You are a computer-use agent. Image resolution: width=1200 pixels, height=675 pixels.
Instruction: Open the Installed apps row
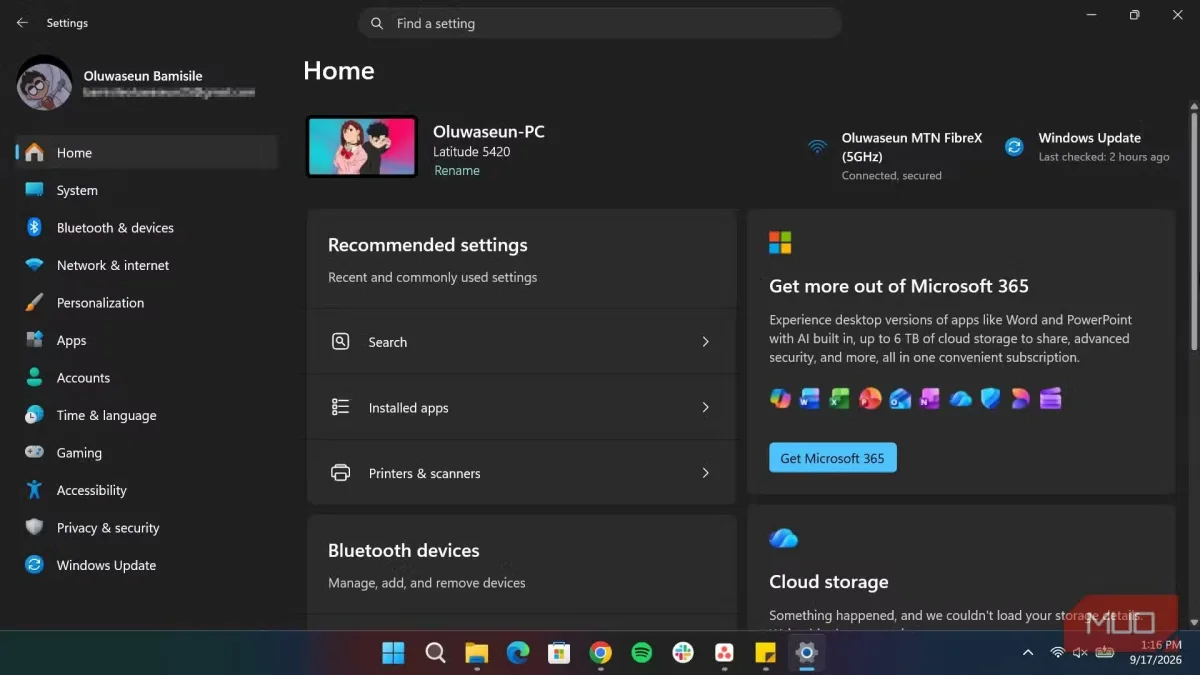(x=522, y=408)
